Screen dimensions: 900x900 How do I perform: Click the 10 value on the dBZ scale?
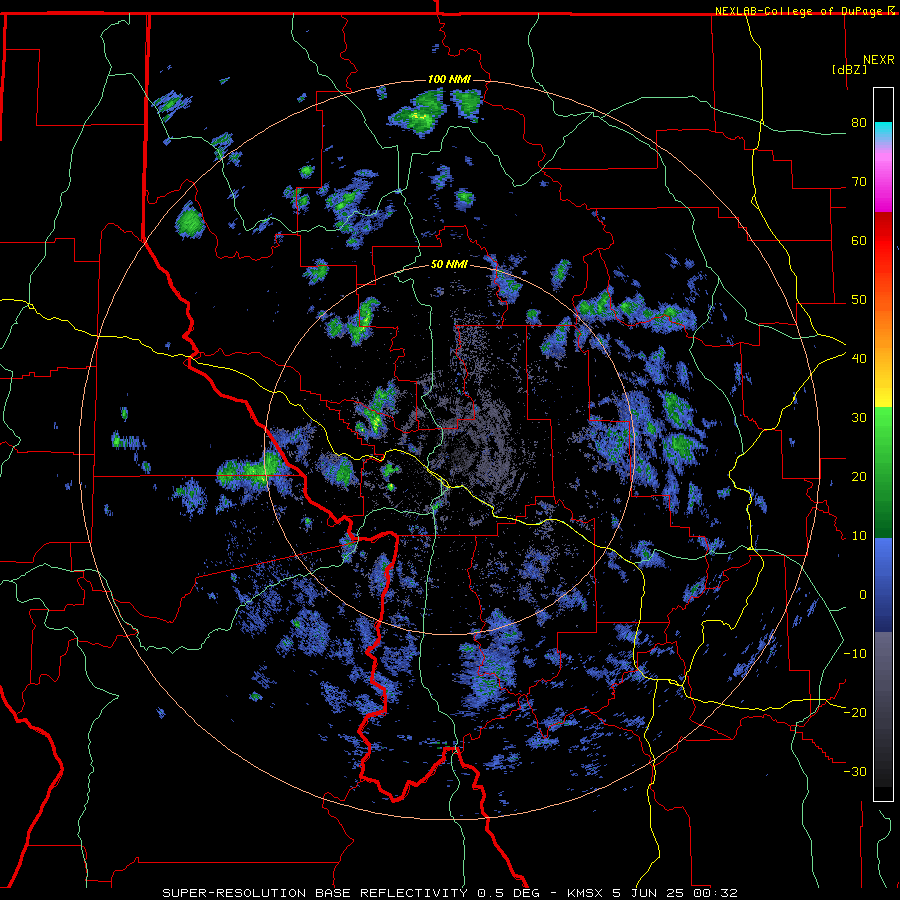click(x=859, y=536)
